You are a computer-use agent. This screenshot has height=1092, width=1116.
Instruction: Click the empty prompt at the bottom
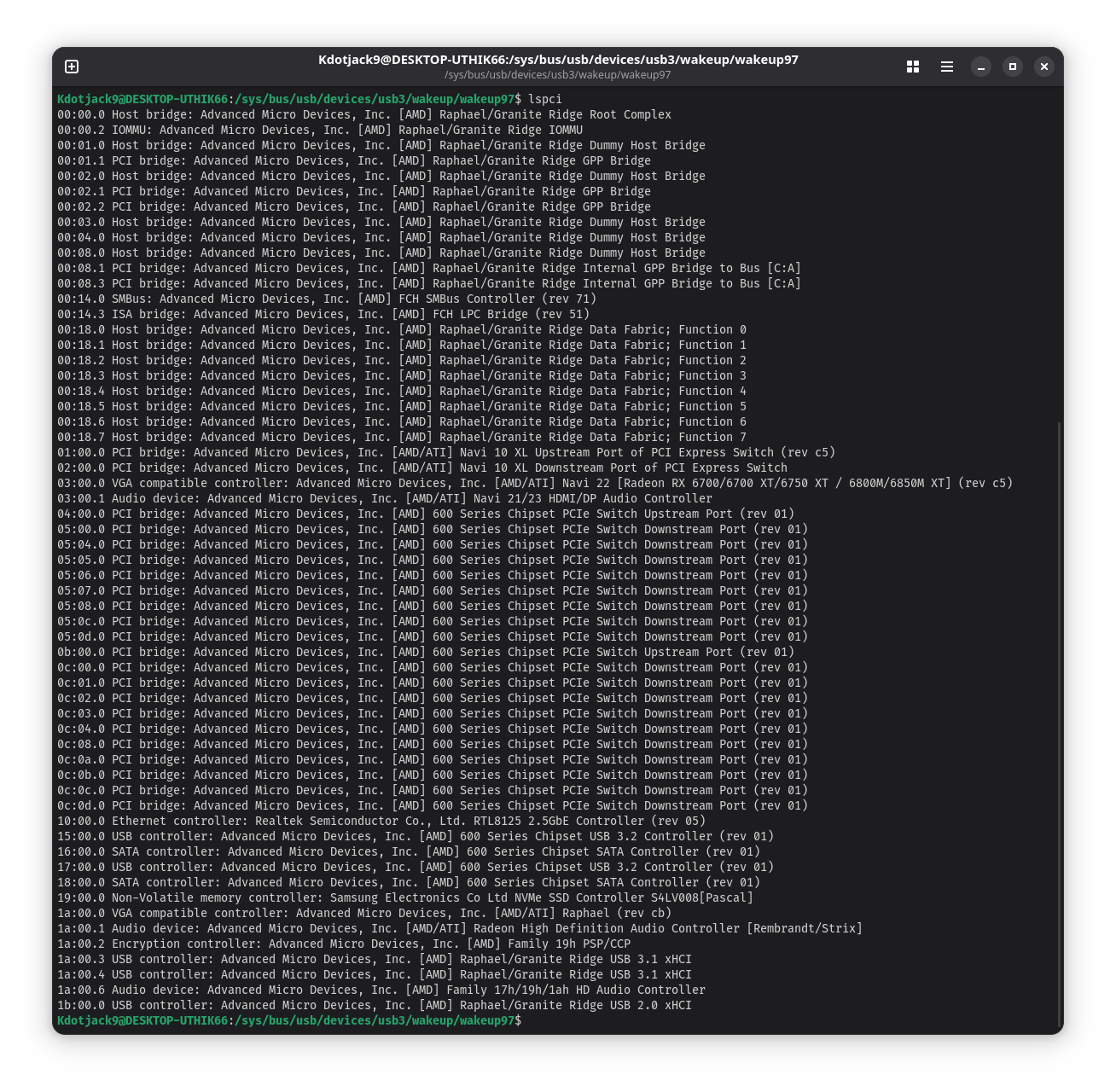click(289, 1020)
